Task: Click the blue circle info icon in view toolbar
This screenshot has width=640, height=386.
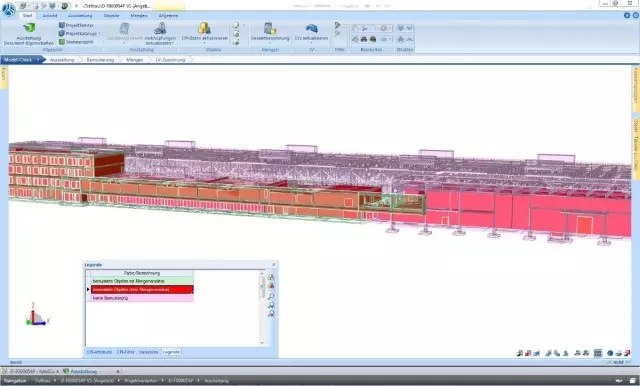Action: (x=610, y=353)
